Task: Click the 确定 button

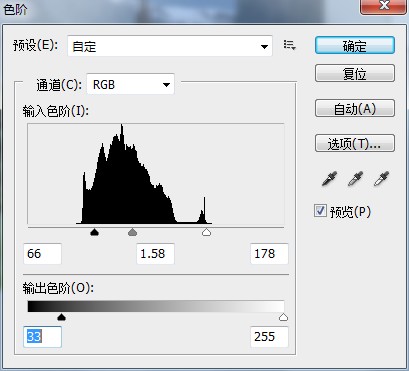Action: (355, 45)
